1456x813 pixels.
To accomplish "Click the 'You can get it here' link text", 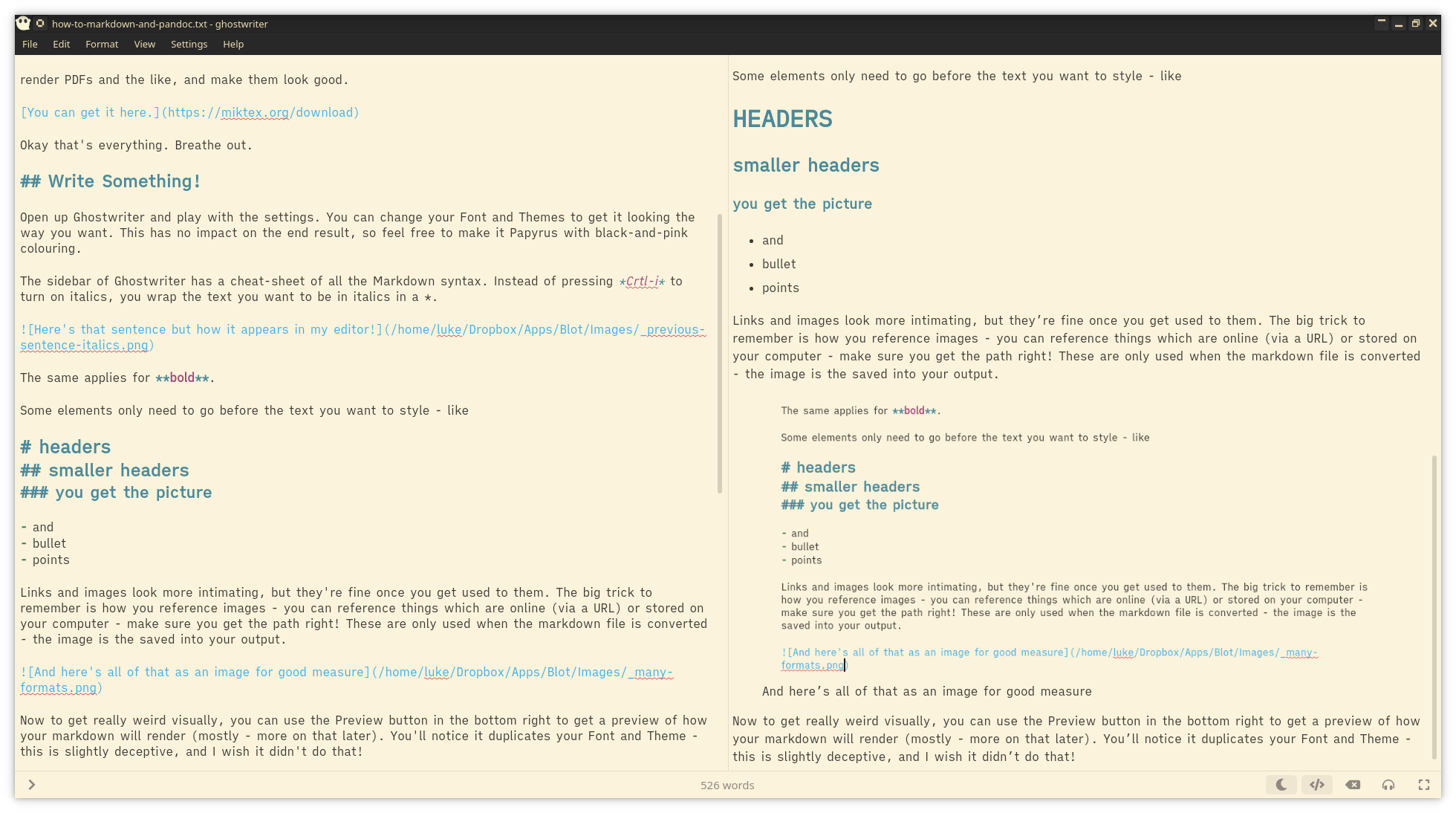I will [91, 112].
